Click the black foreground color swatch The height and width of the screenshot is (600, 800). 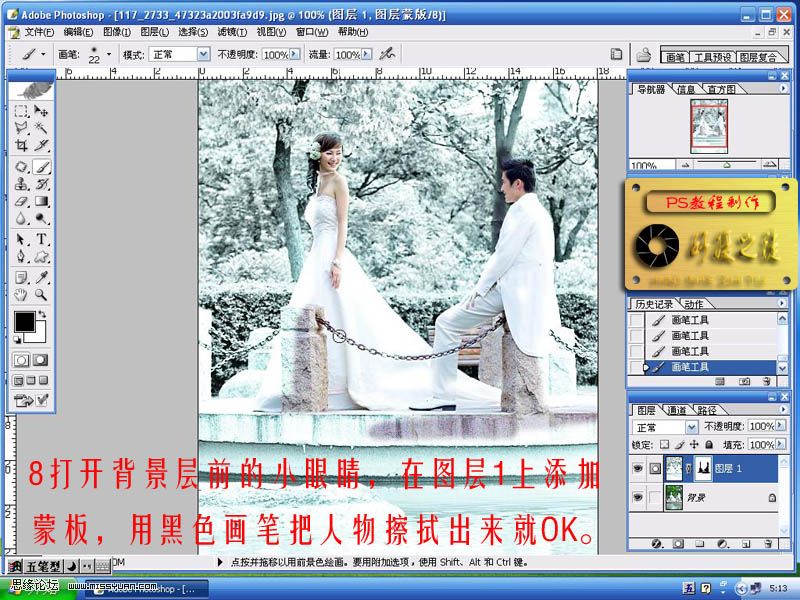24,322
